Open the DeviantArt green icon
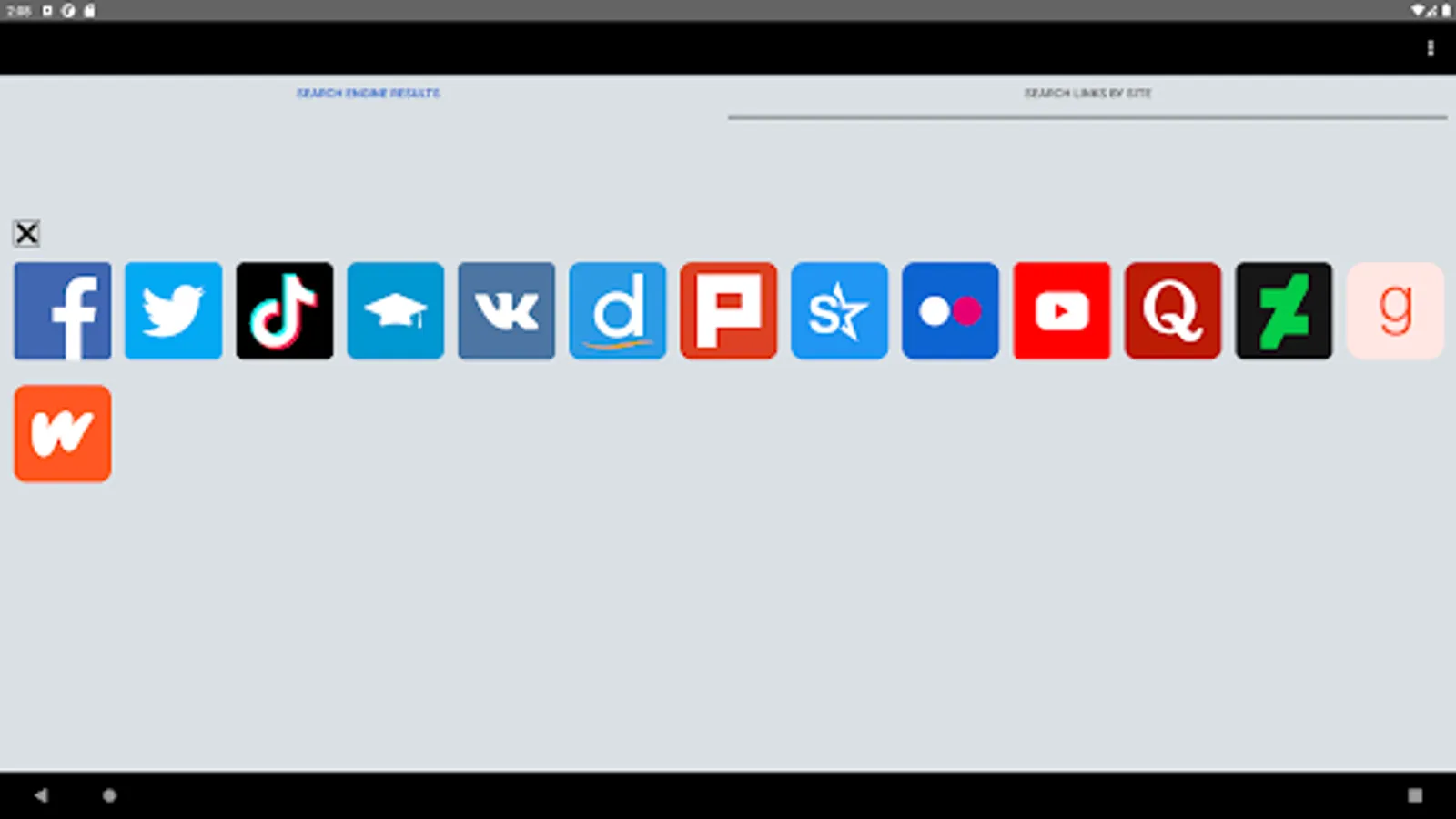Viewport: 1456px width, 819px height. coord(1284,311)
